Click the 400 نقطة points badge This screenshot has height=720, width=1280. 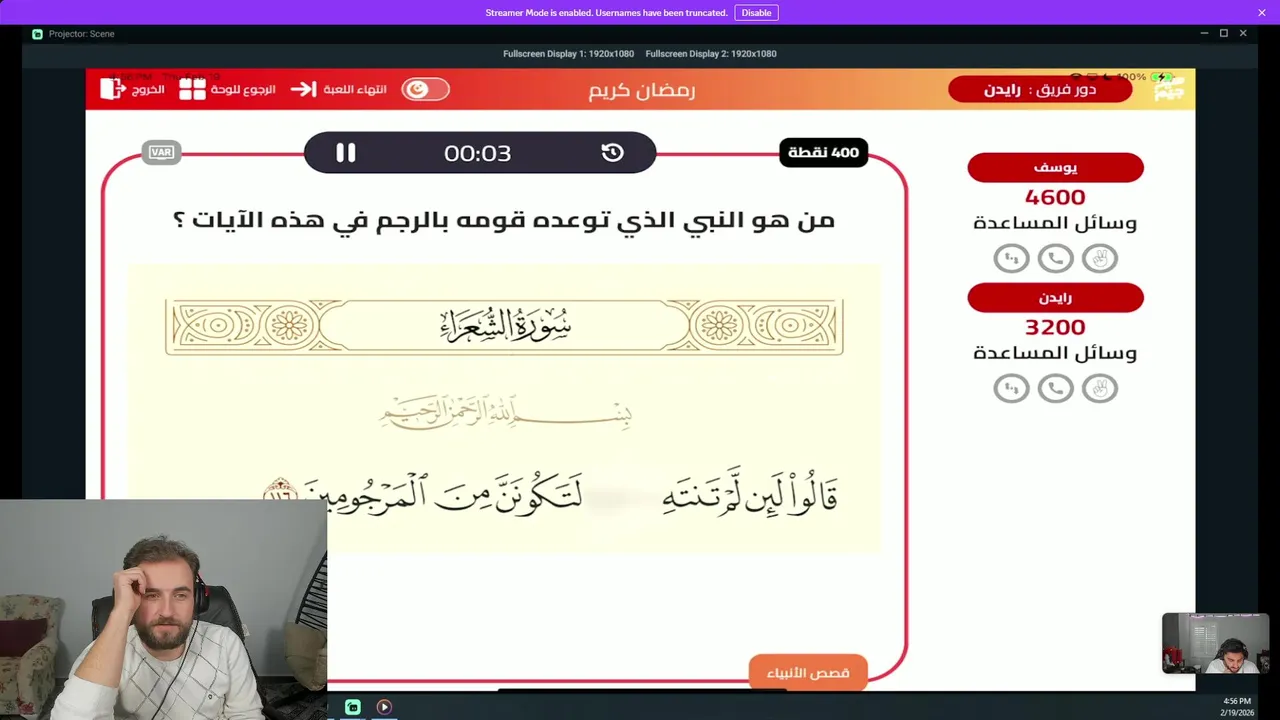[x=823, y=152]
